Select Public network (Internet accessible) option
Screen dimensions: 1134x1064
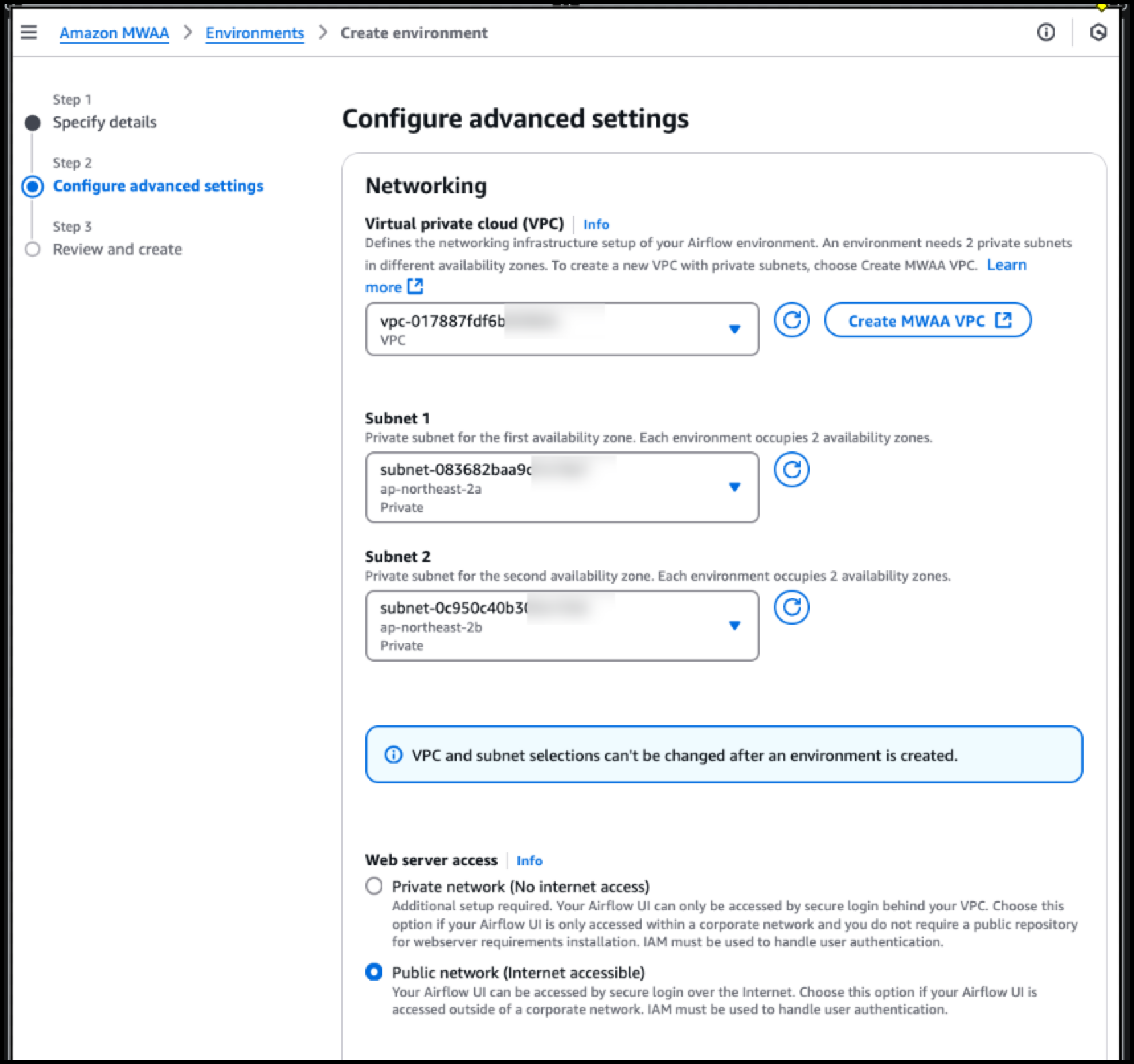374,972
